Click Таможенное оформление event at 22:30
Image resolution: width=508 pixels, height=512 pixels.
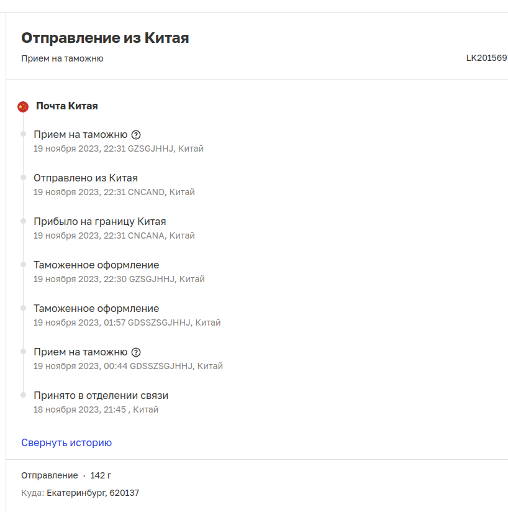coord(96,265)
